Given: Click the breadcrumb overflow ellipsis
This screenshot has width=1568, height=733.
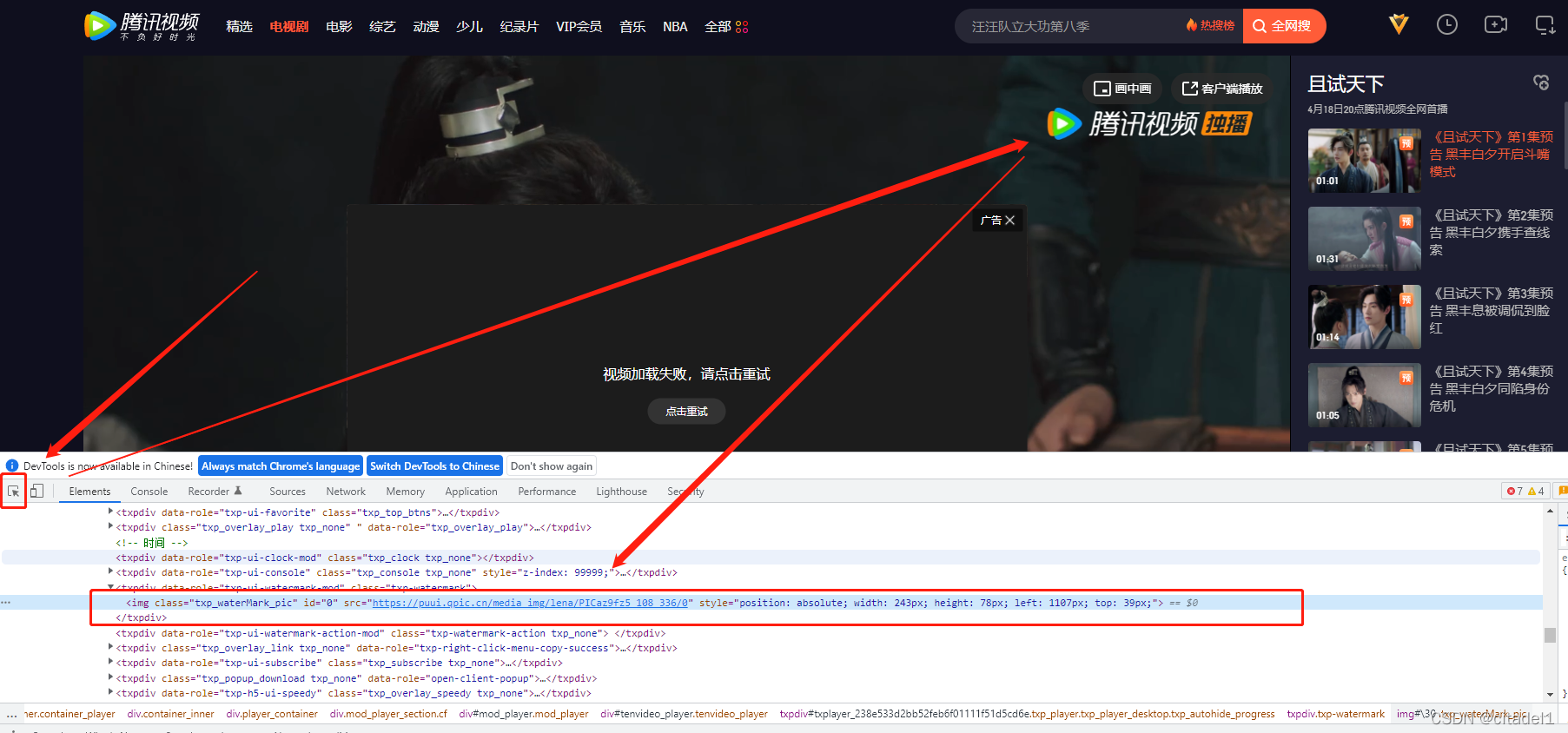Looking at the screenshot, I should [11, 715].
